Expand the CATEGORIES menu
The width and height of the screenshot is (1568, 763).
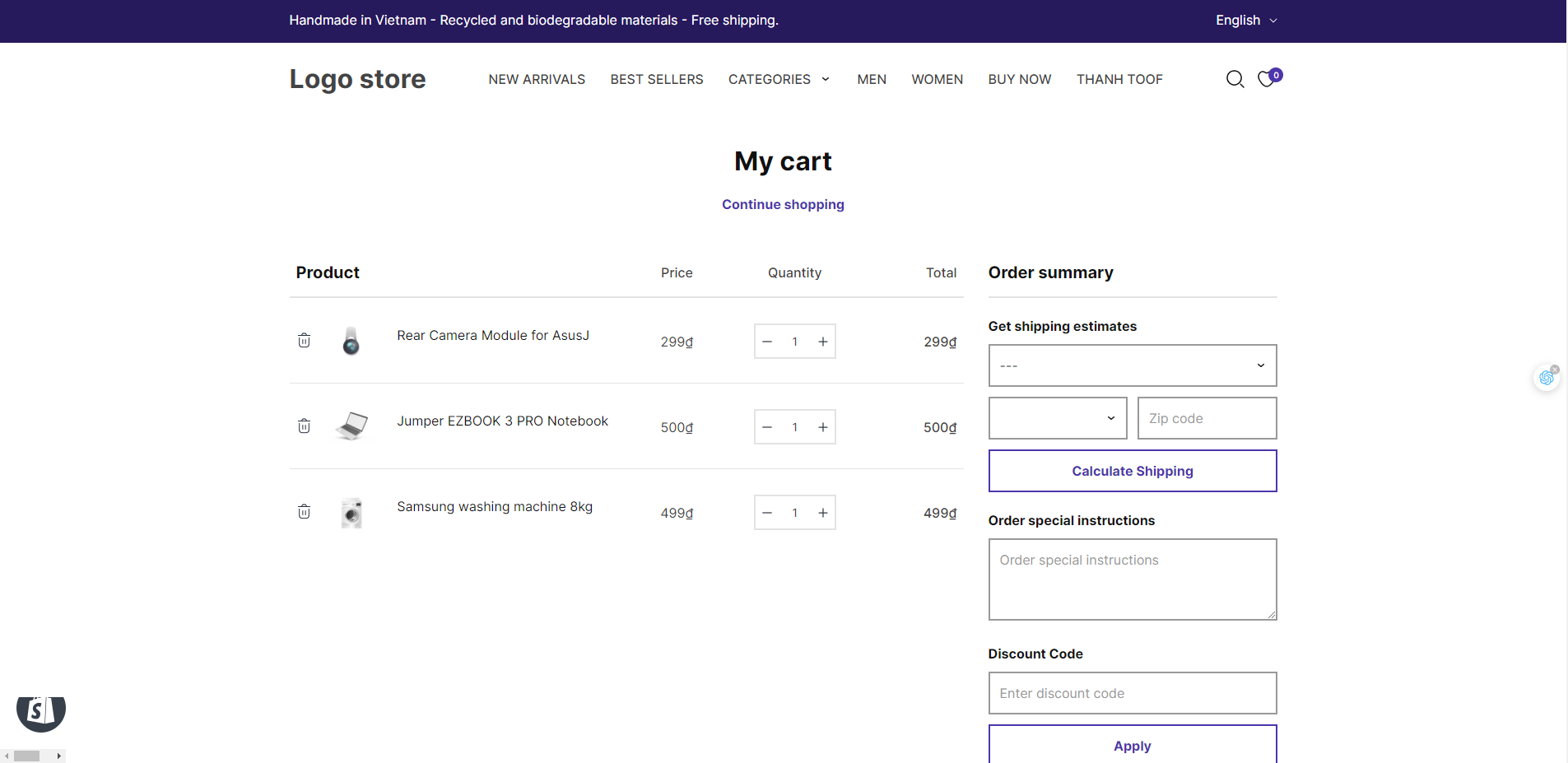point(779,79)
